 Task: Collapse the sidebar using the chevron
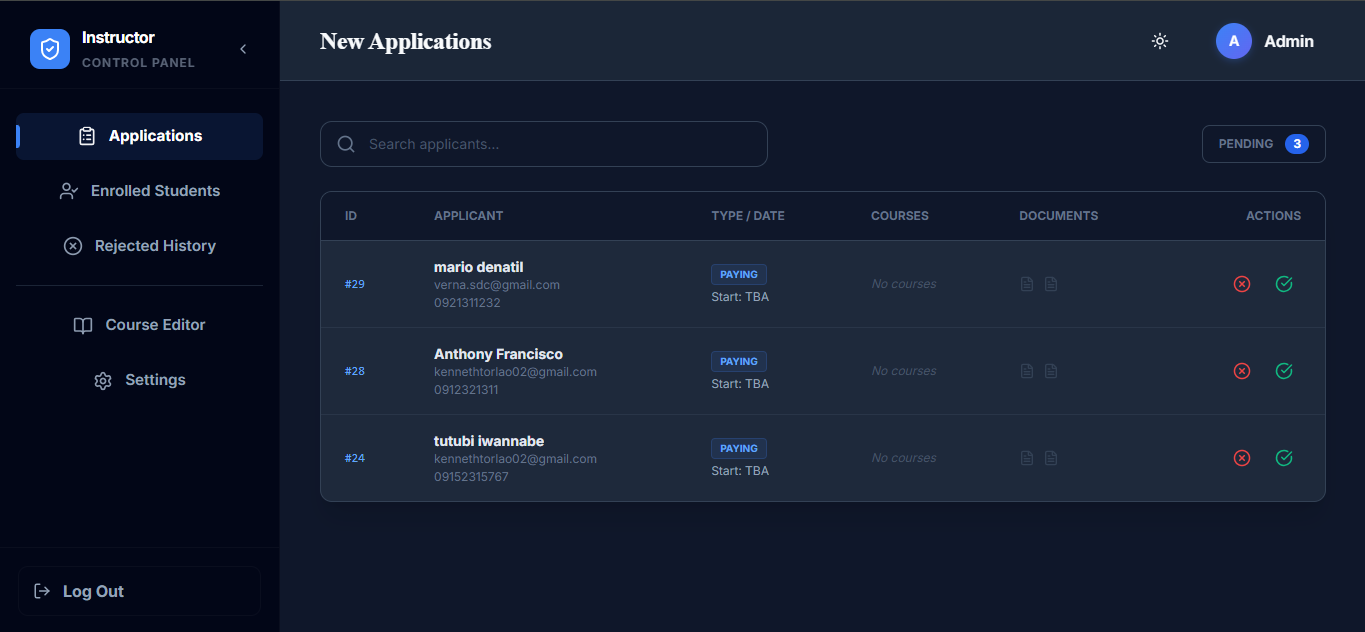click(x=243, y=49)
